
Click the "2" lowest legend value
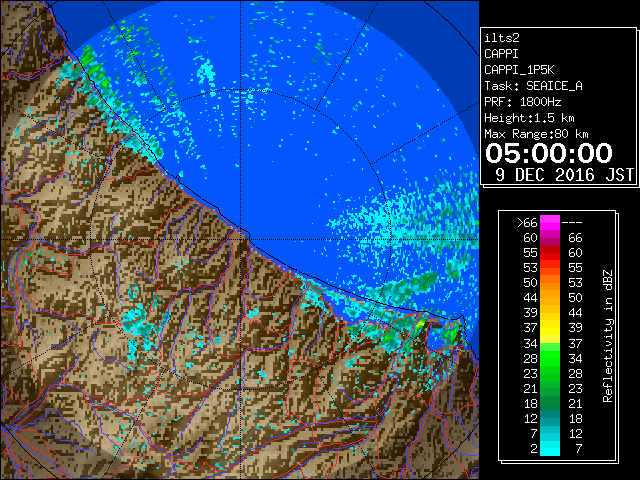tap(534, 449)
